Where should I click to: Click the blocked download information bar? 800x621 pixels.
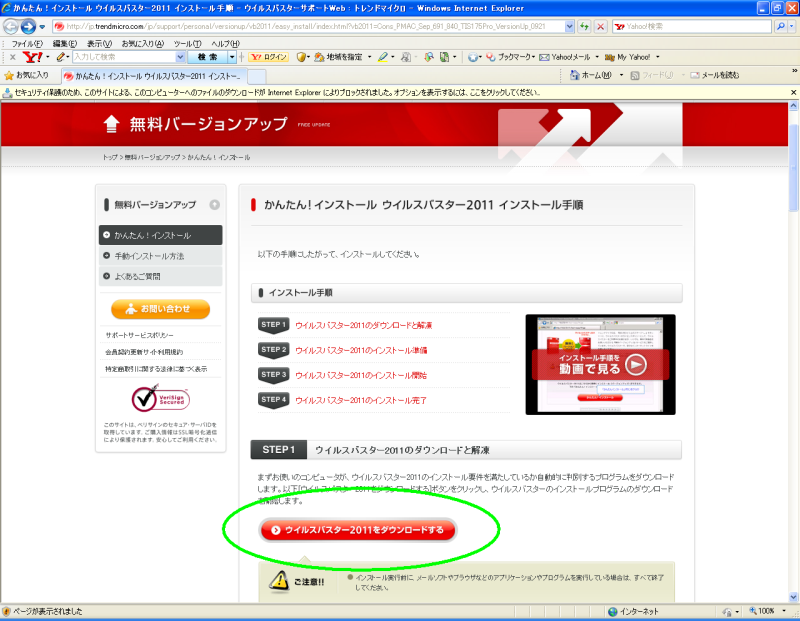coord(394,93)
